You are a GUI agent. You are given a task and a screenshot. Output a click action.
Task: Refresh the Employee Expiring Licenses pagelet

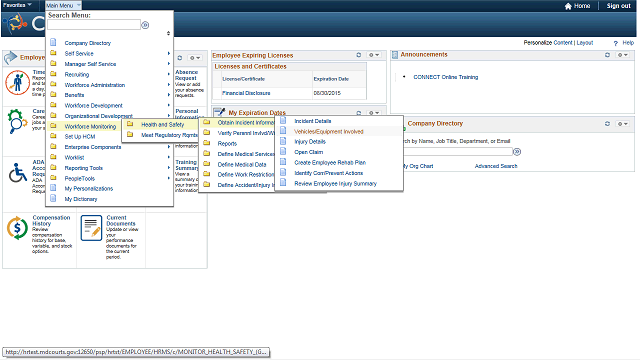359,55
